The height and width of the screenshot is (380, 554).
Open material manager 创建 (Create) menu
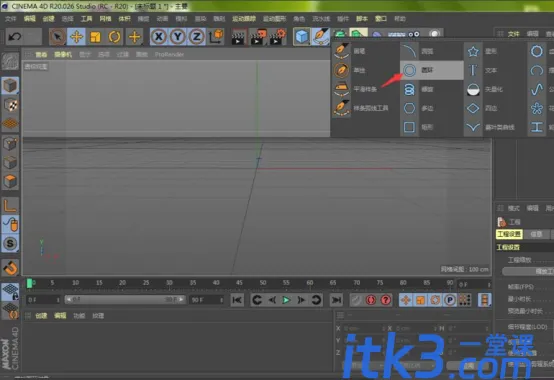41,316
